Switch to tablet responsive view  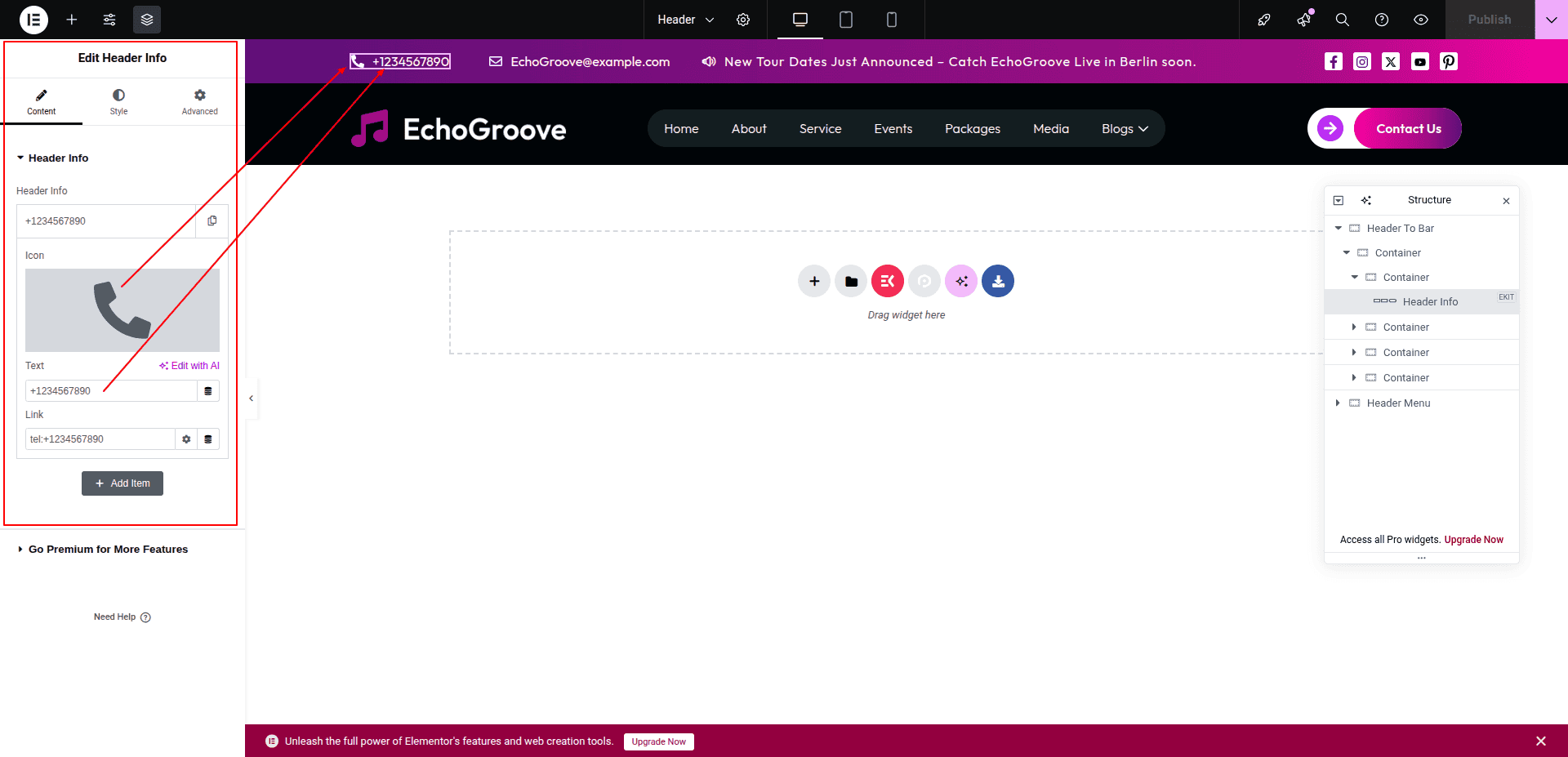pyautogui.click(x=846, y=20)
